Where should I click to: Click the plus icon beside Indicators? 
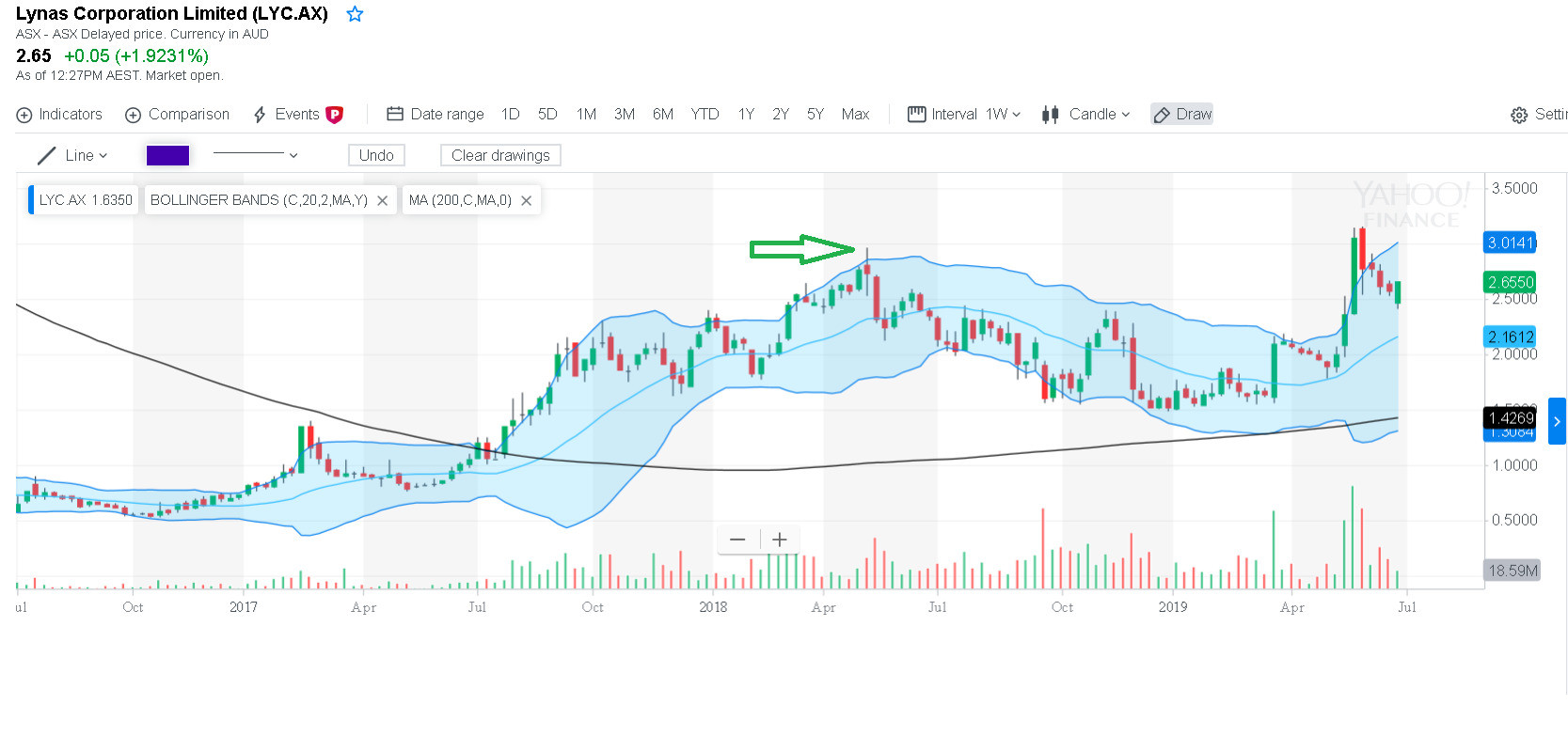(24, 115)
